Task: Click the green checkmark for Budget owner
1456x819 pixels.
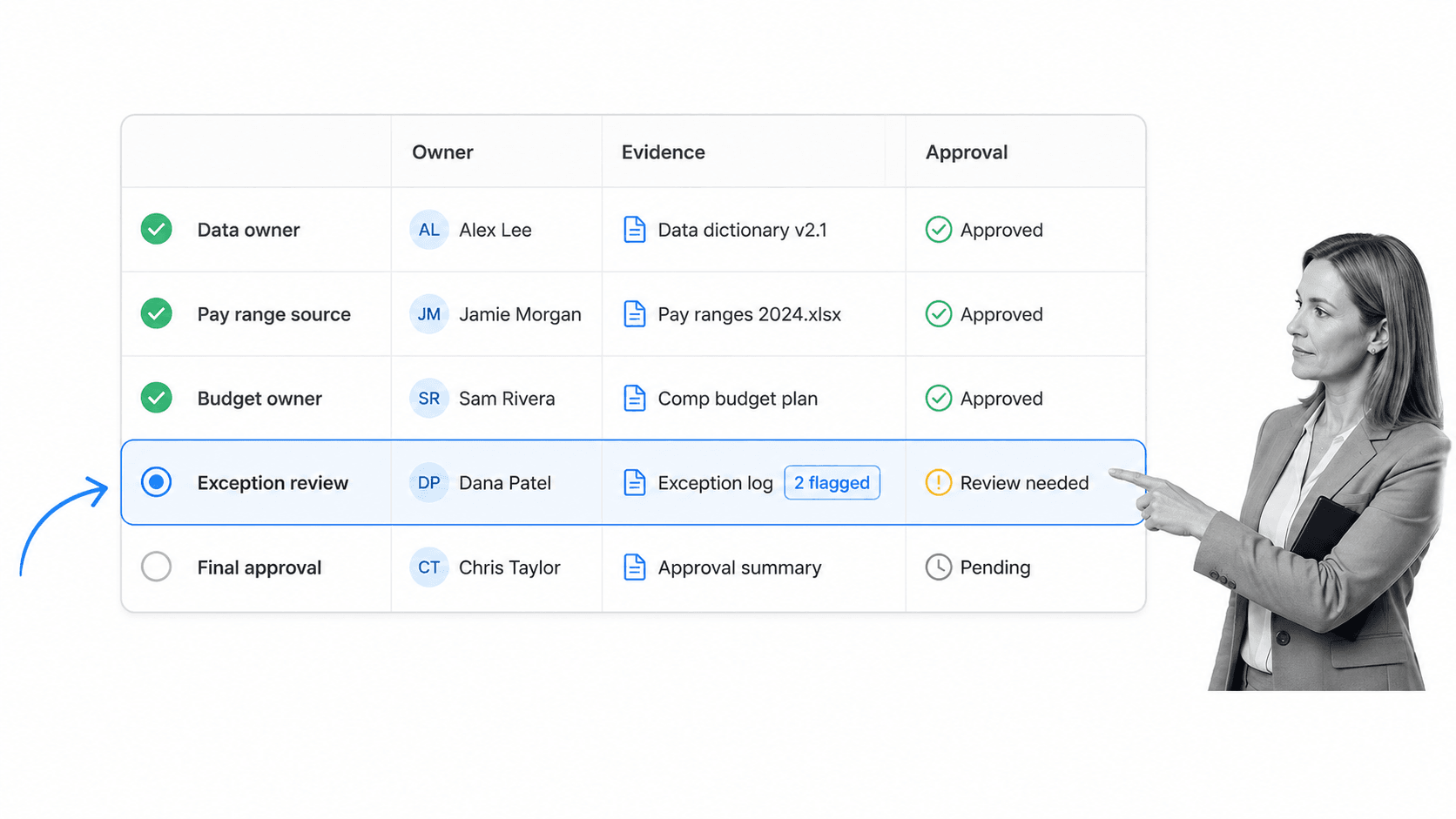Action: click(157, 398)
